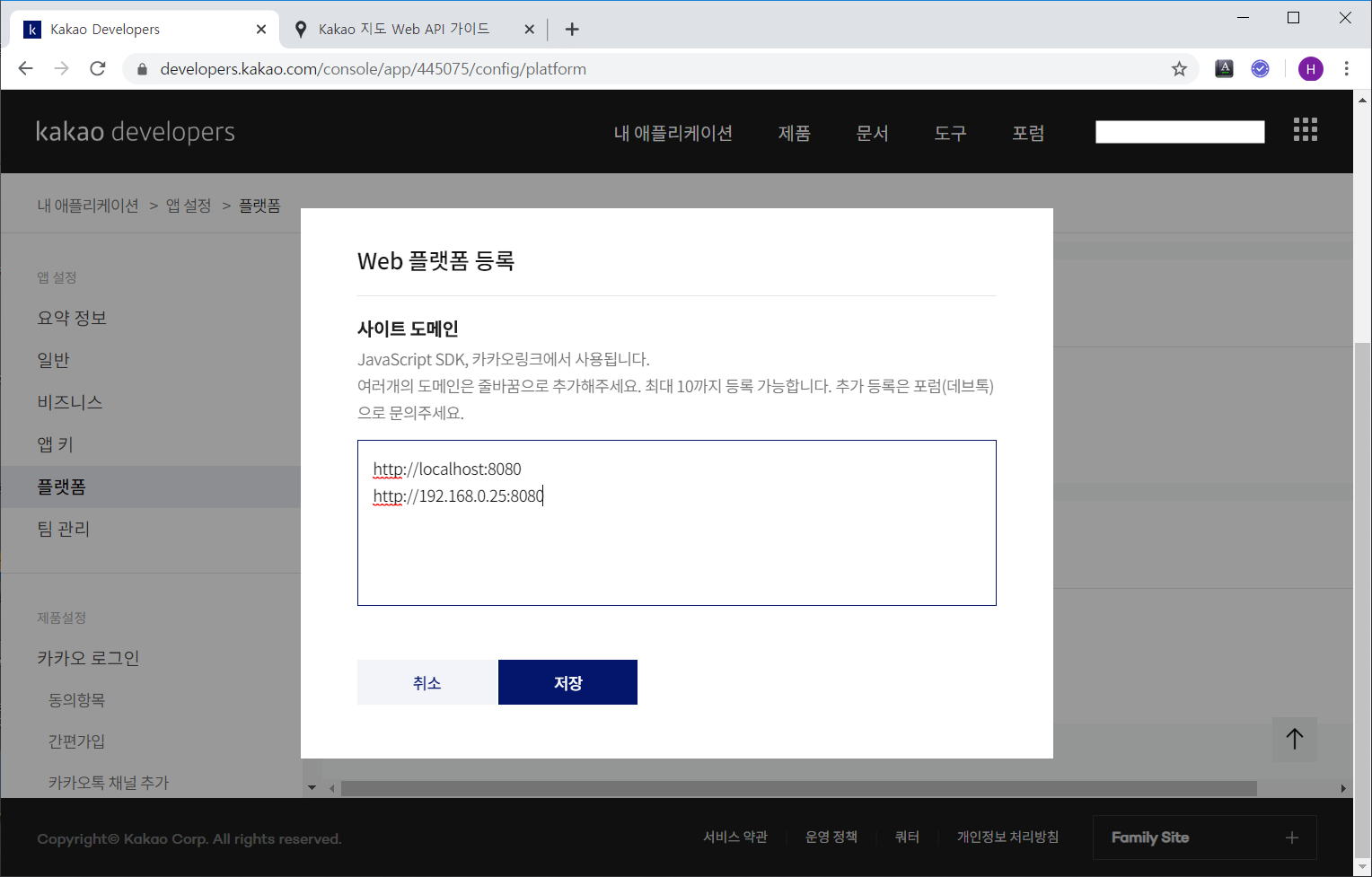Open the blue checkmark extension icon

point(1261,69)
